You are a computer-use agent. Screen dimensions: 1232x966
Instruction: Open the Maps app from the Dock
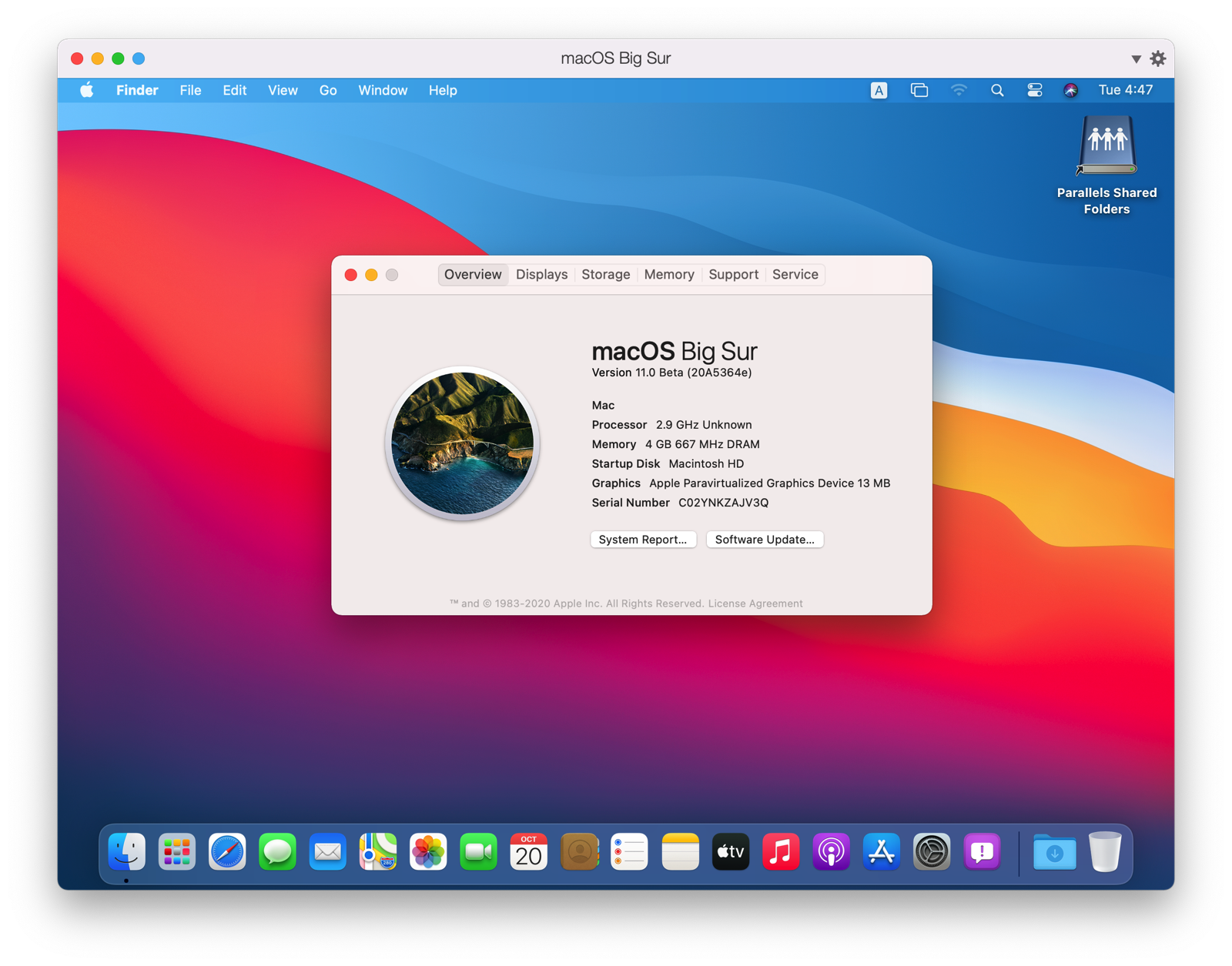pos(378,851)
